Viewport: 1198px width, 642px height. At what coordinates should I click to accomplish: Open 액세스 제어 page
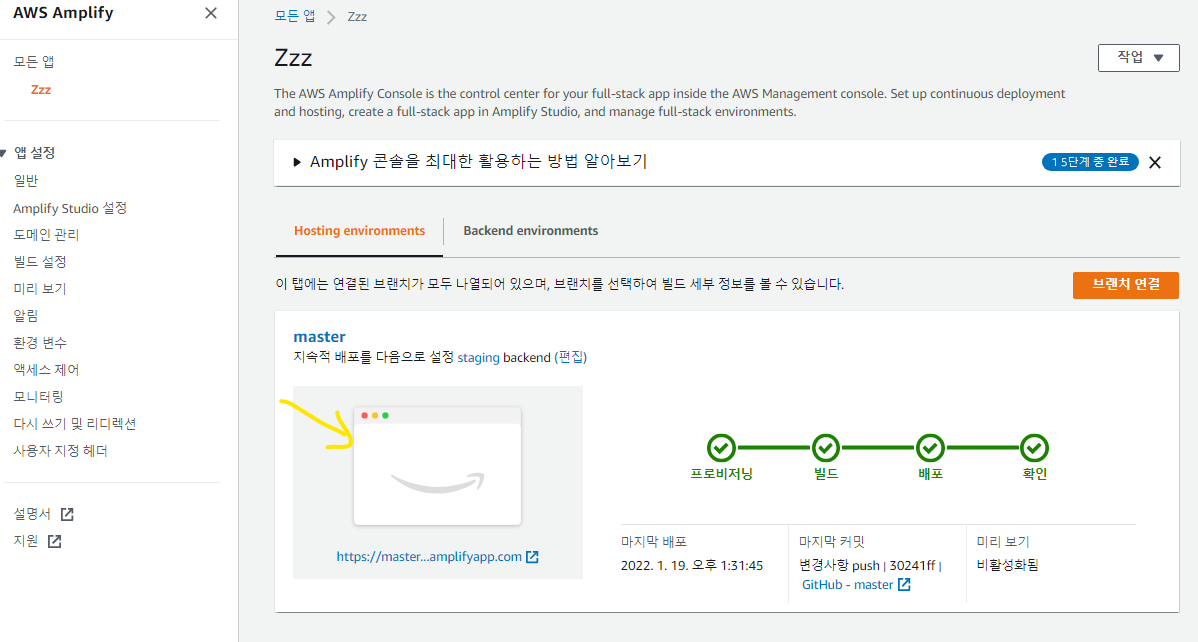(x=47, y=370)
